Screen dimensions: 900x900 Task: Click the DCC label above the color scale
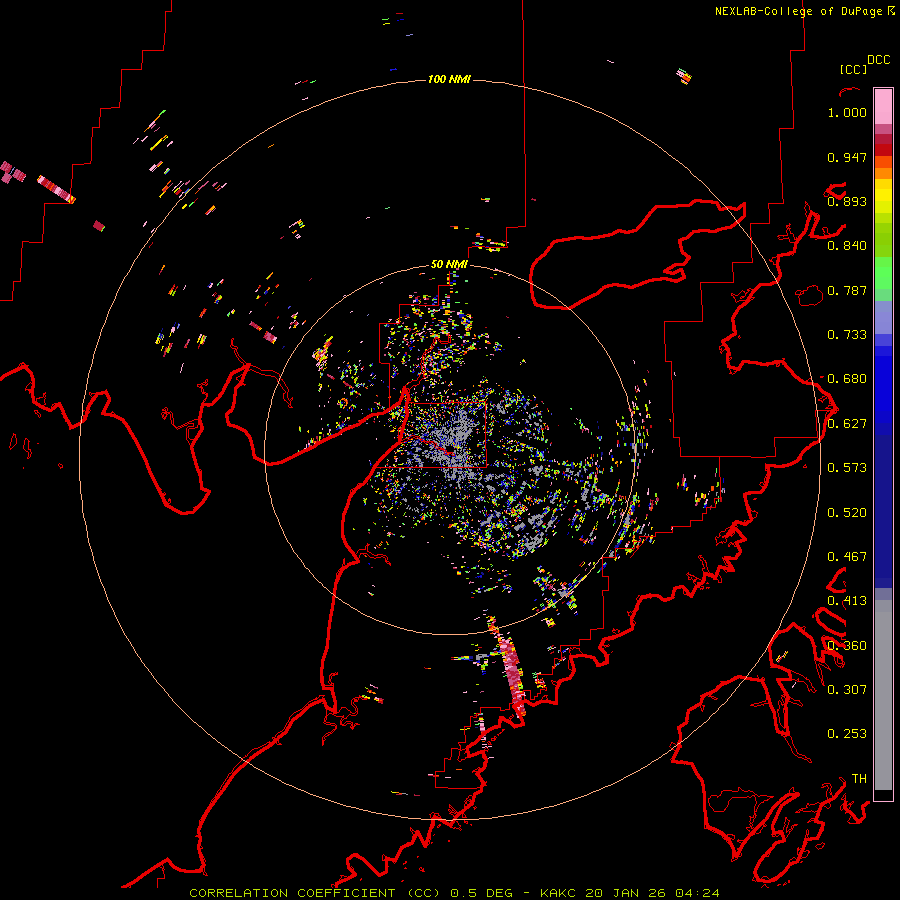click(x=878, y=60)
